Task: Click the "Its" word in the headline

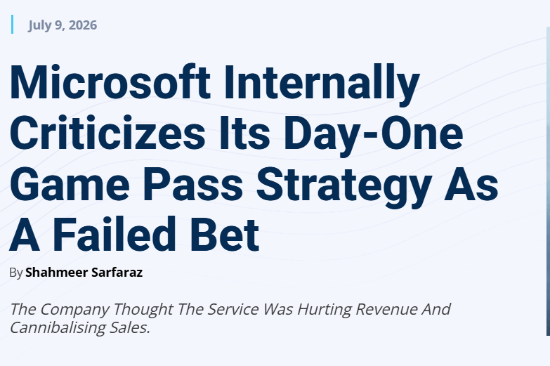Action: (x=245, y=133)
